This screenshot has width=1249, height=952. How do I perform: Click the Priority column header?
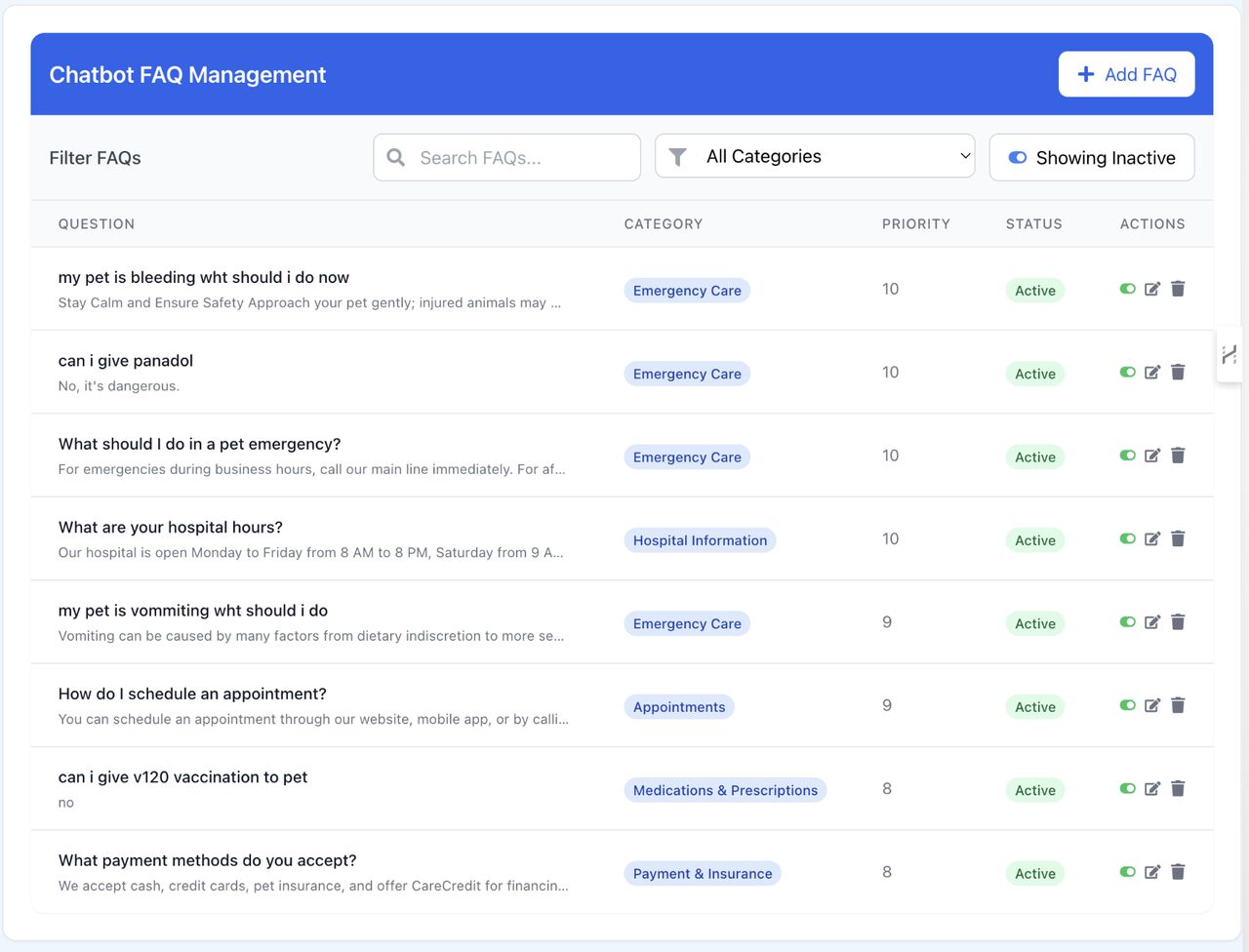point(915,224)
